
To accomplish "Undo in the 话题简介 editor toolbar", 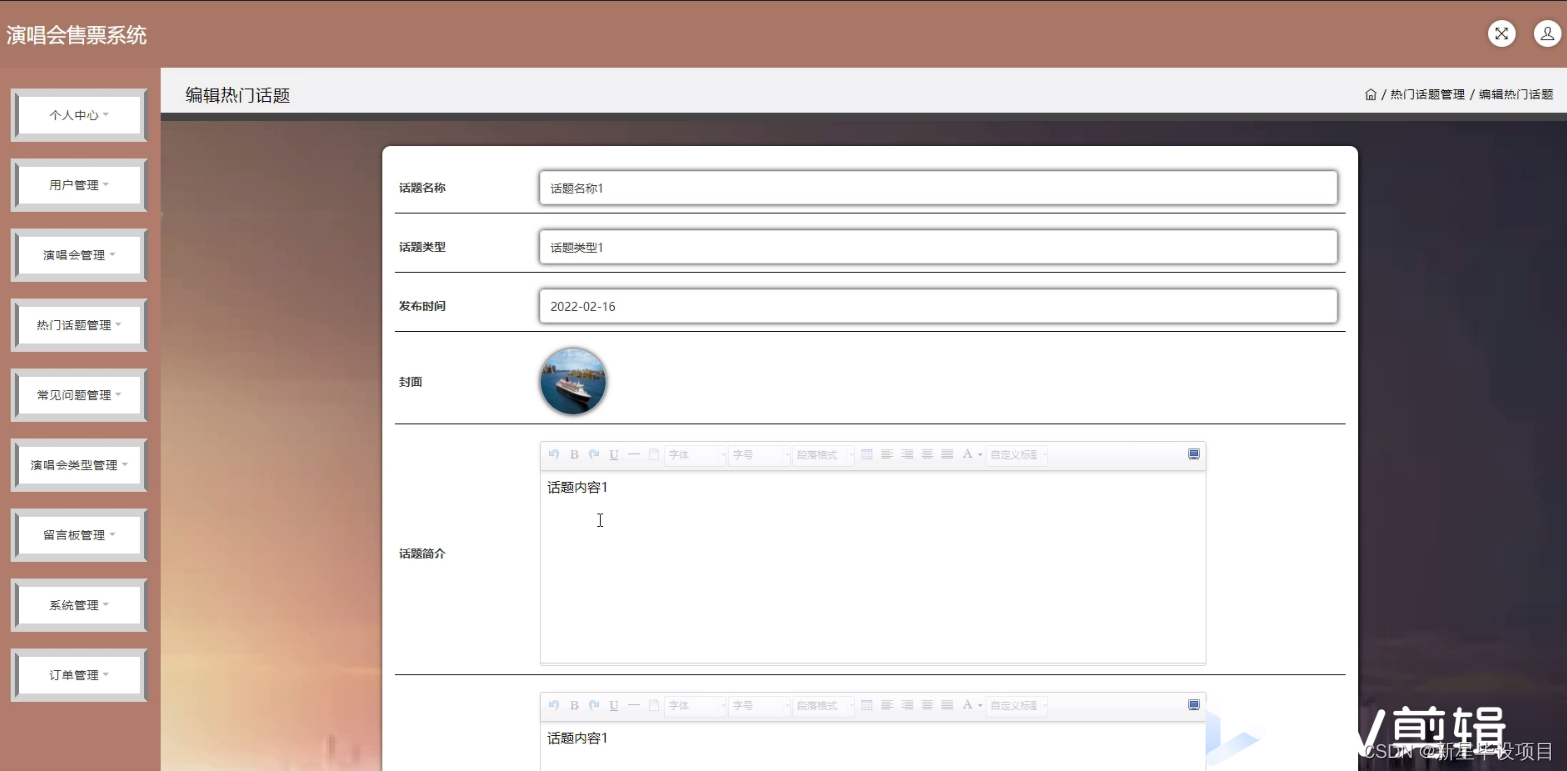I will (x=554, y=454).
